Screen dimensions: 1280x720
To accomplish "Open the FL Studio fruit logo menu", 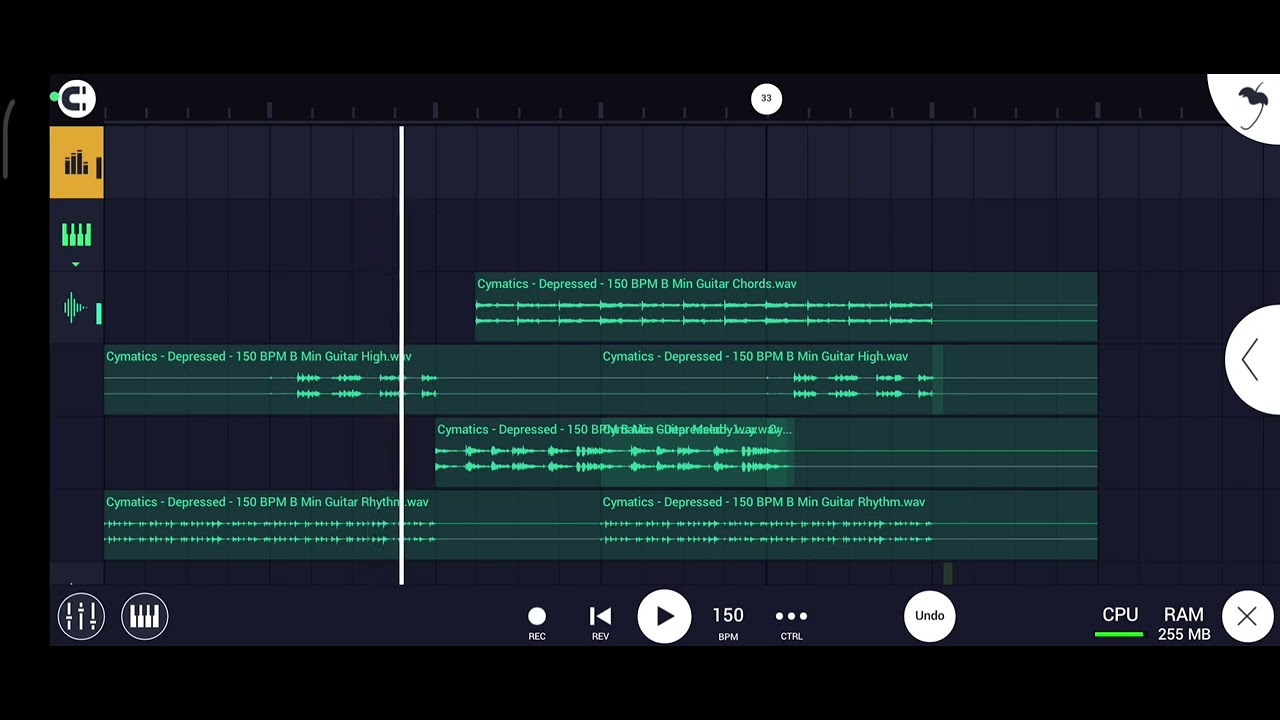I will (1250, 105).
